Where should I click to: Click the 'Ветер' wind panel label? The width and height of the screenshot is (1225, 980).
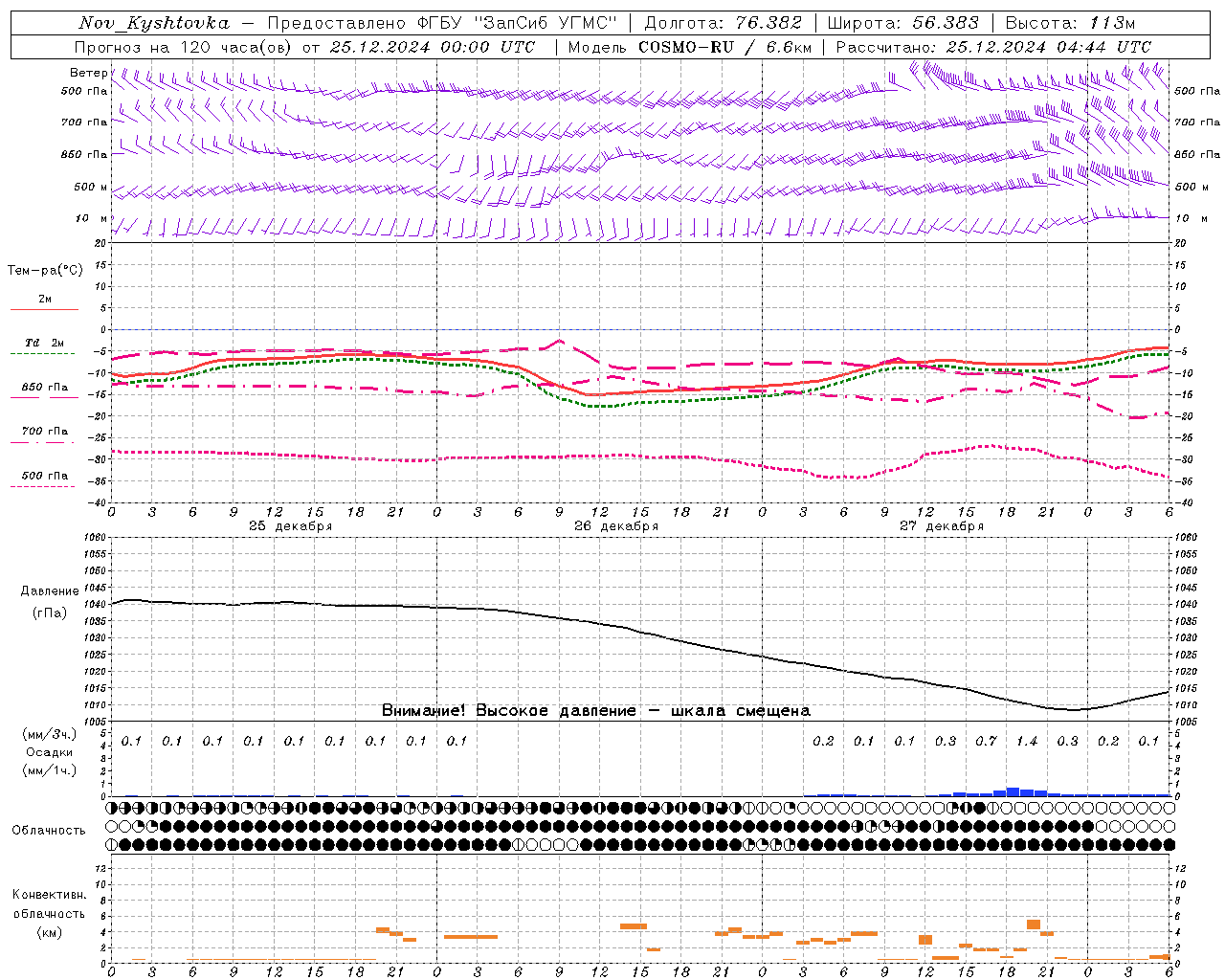tap(88, 73)
